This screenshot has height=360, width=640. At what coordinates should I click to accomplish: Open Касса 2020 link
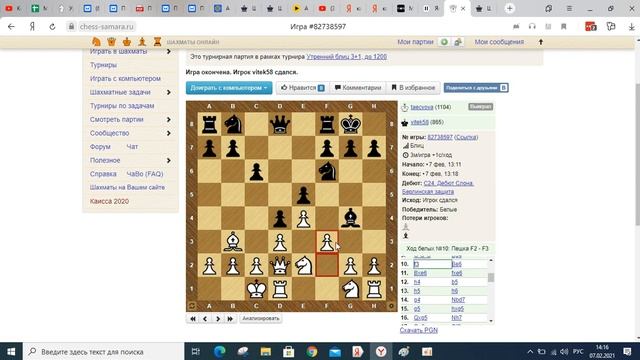[109, 201]
